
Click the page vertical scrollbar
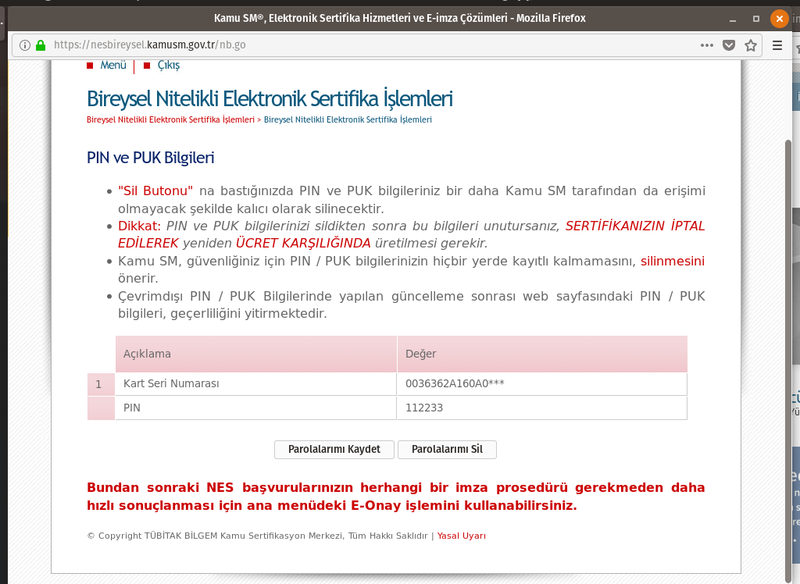pyautogui.click(x=788, y=300)
